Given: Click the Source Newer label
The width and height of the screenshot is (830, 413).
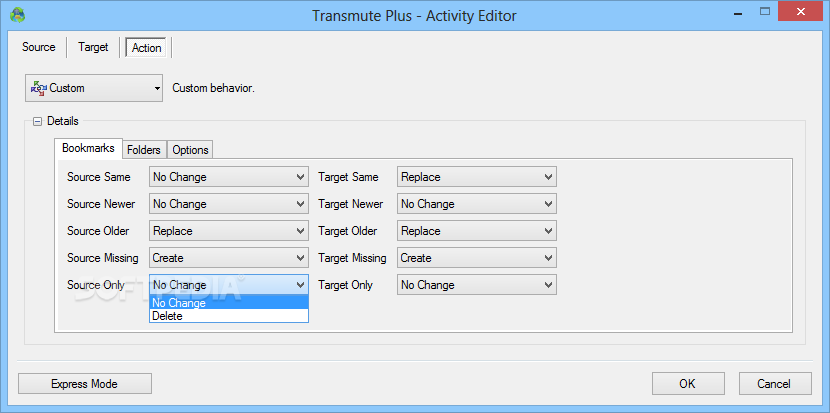Looking at the screenshot, I should click(x=101, y=204).
